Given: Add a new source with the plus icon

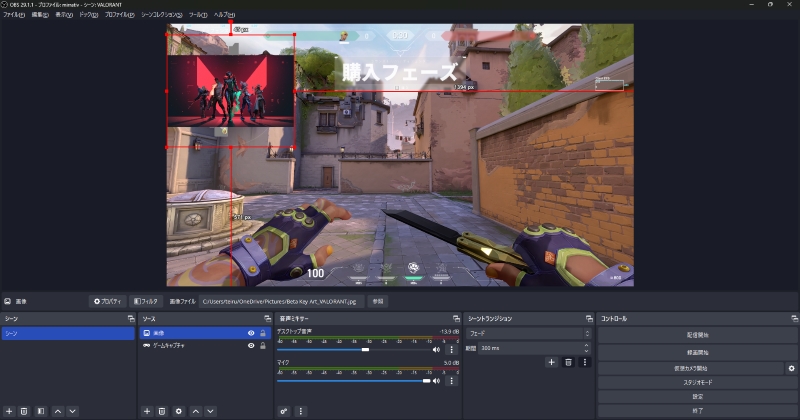Looking at the screenshot, I should 147,411.
